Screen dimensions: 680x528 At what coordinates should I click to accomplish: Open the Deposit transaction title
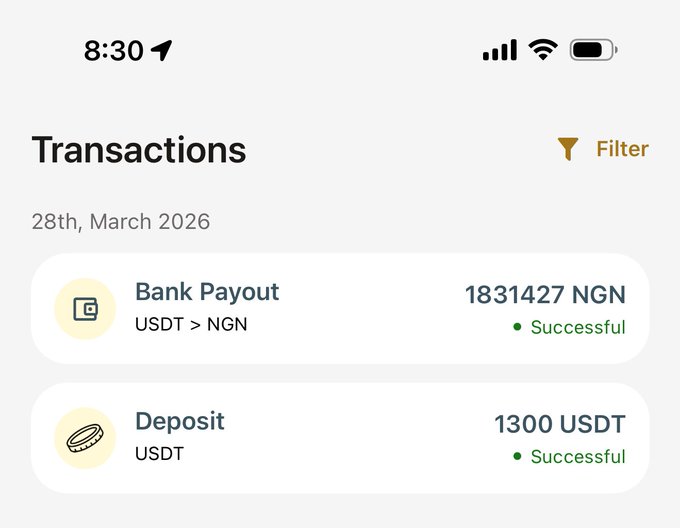point(180,421)
